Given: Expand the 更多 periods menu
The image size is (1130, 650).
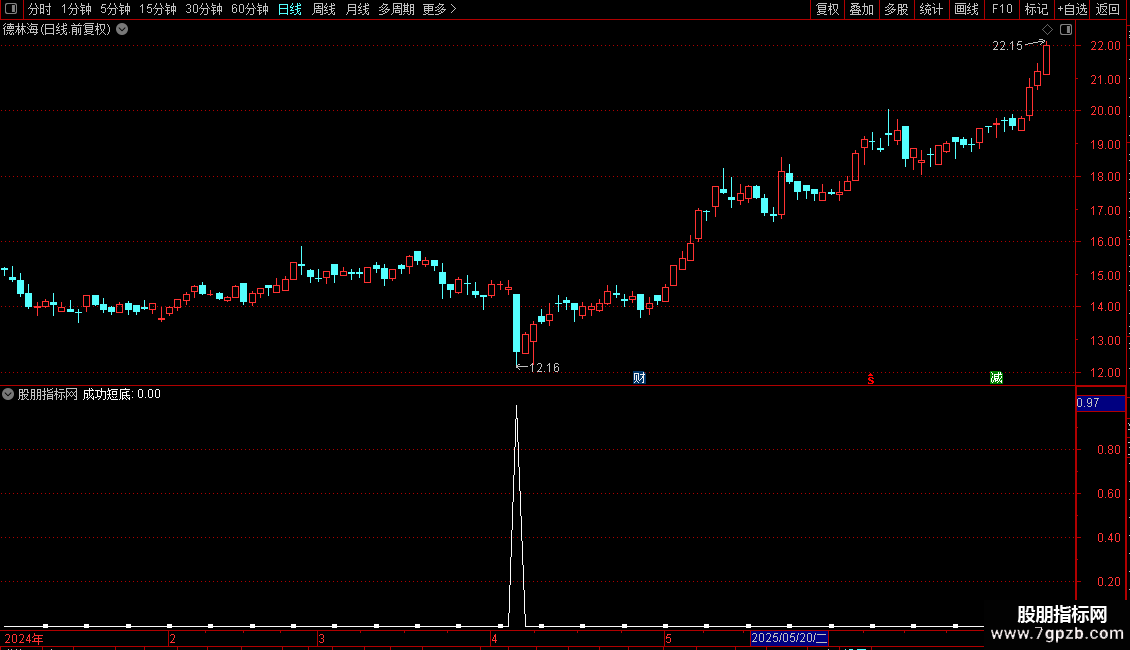Looking at the screenshot, I should (440, 9).
